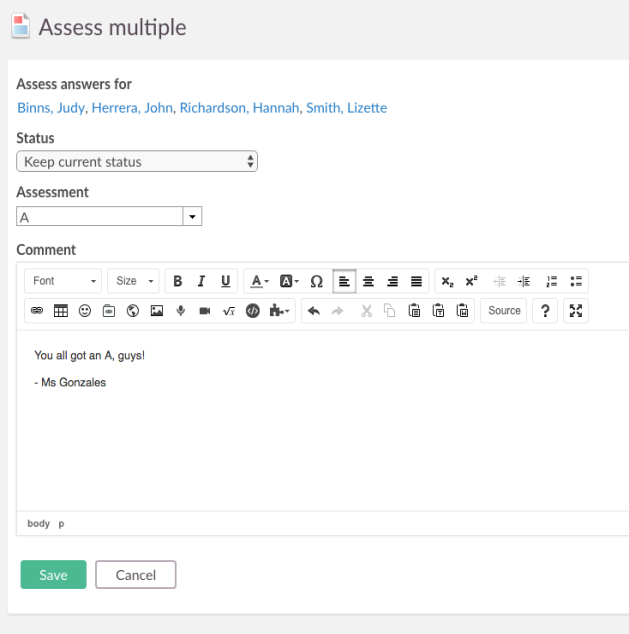Insert a table using the table icon
629x634 pixels.
tap(61, 311)
